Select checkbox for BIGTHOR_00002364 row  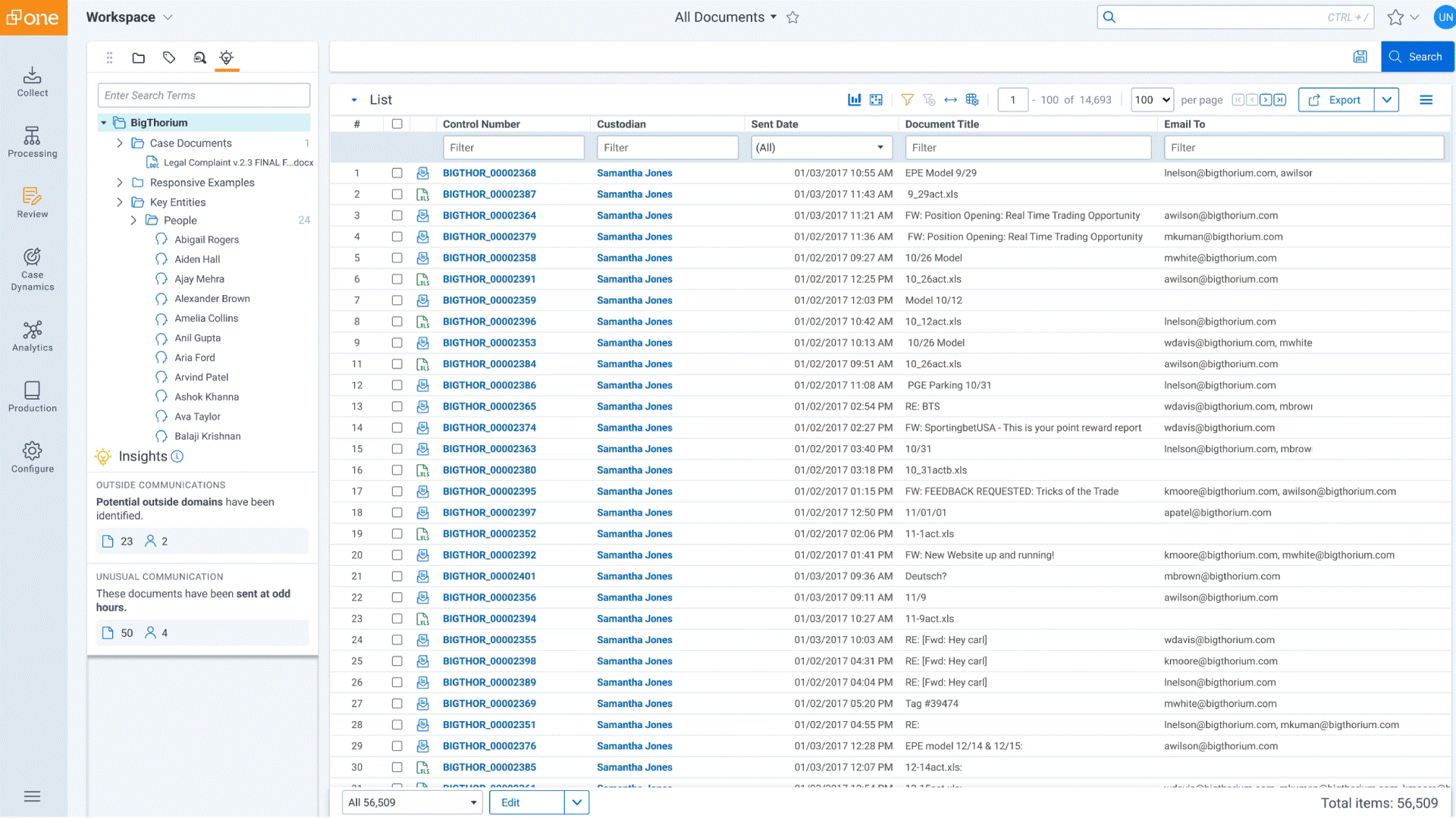point(397,215)
